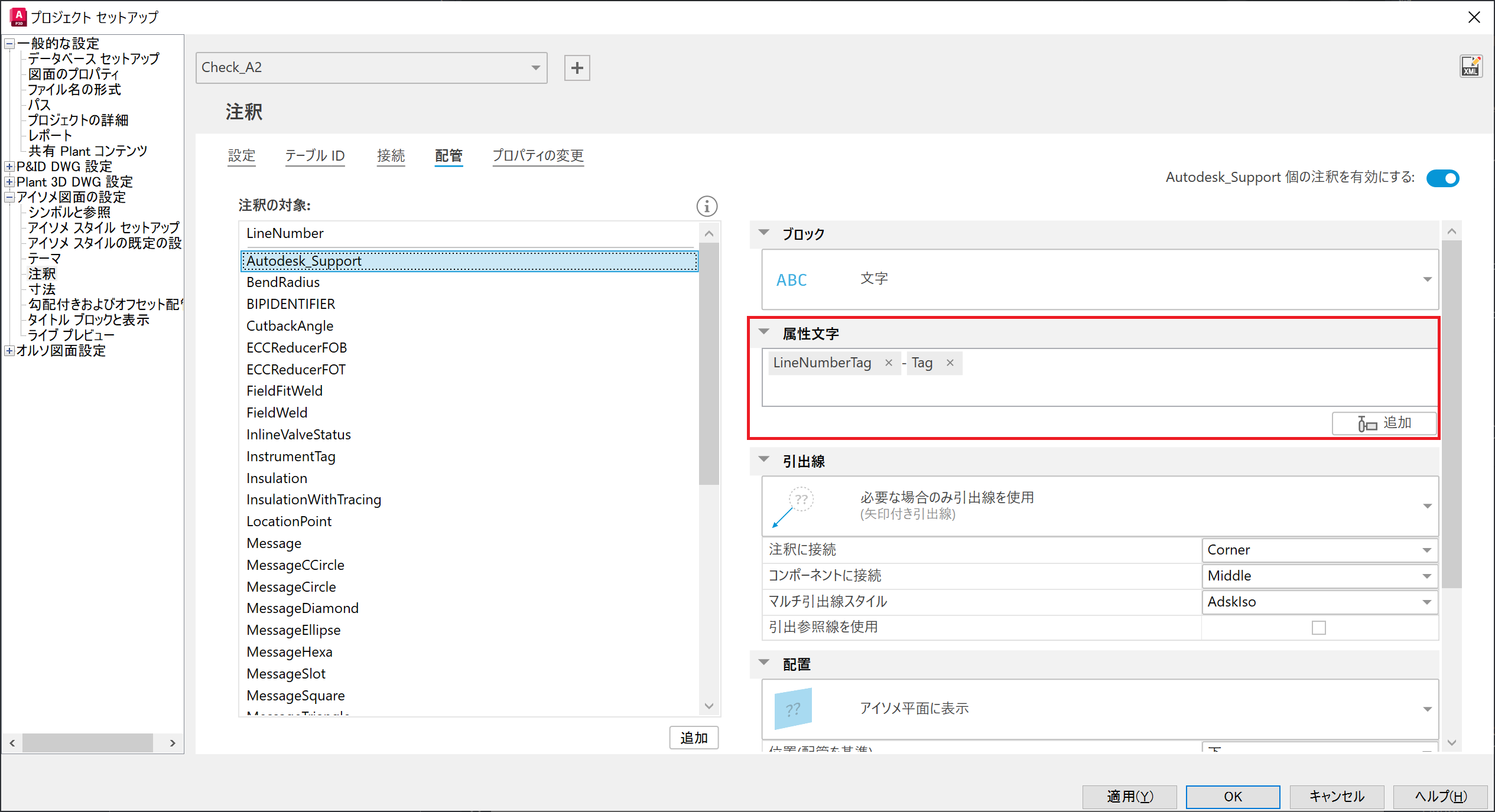Click the information icon beside 注釈の対象

tap(707, 206)
